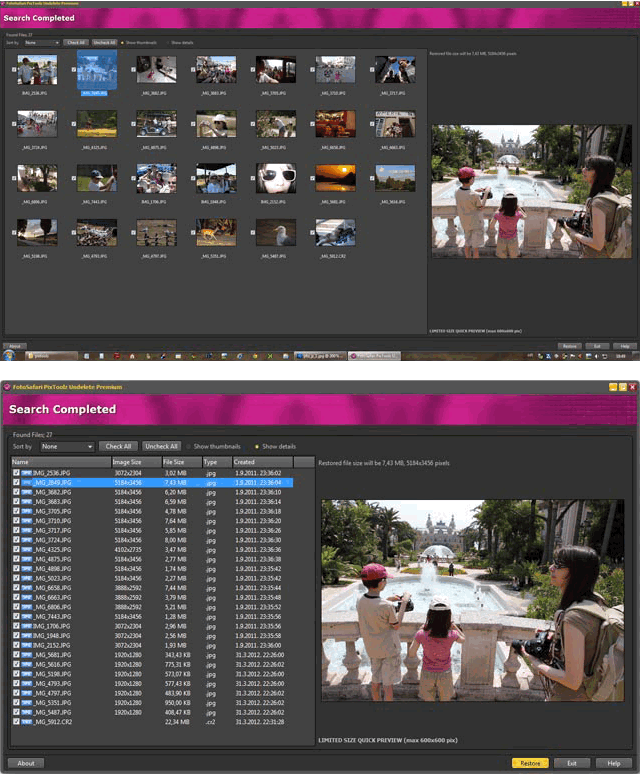
Task: Select the IMG_1948.JPG file name
Action: tap(51, 636)
